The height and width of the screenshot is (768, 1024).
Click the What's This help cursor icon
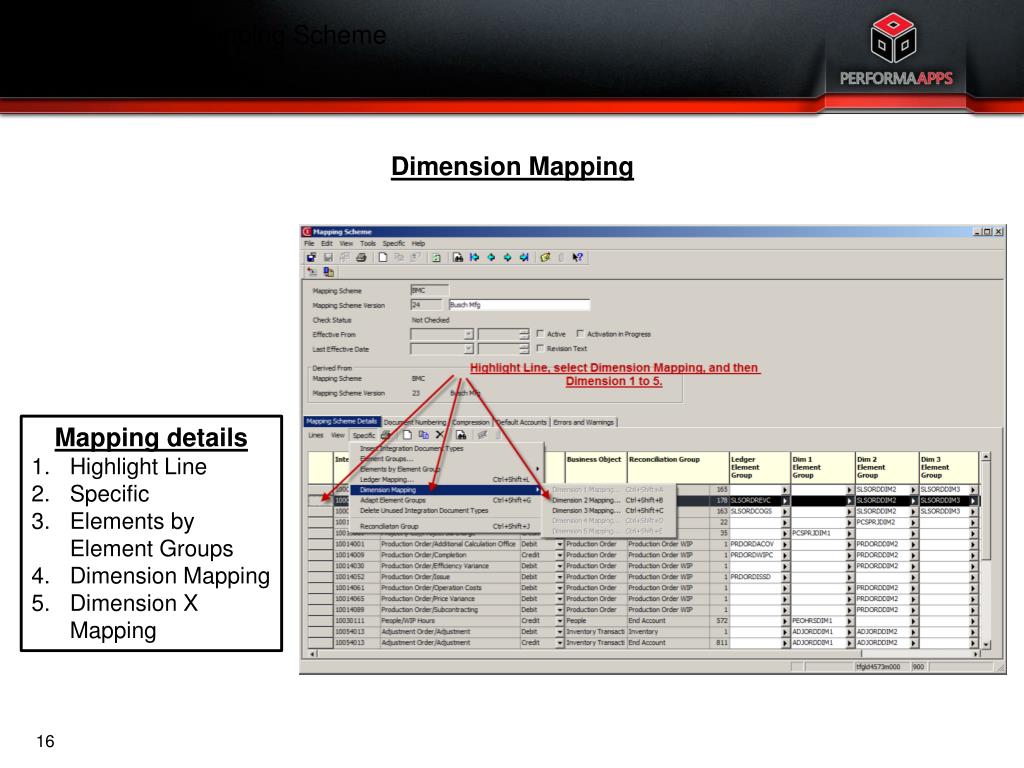pos(577,257)
